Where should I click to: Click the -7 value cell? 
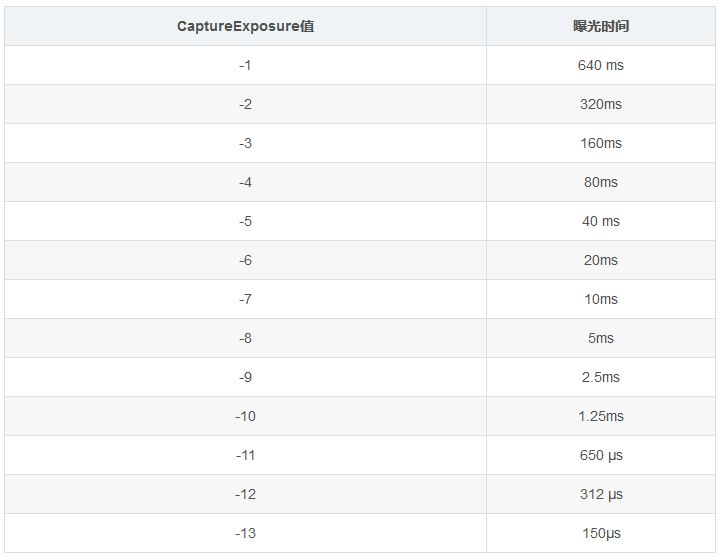coord(245,299)
